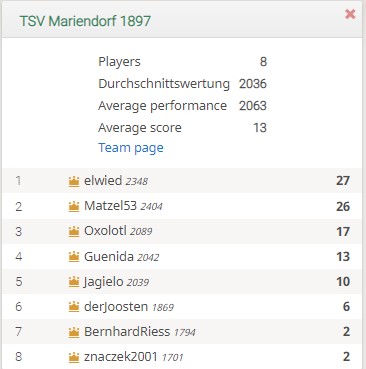The width and height of the screenshot is (366, 369).
Task: Open the Team page link
Action: point(131,148)
